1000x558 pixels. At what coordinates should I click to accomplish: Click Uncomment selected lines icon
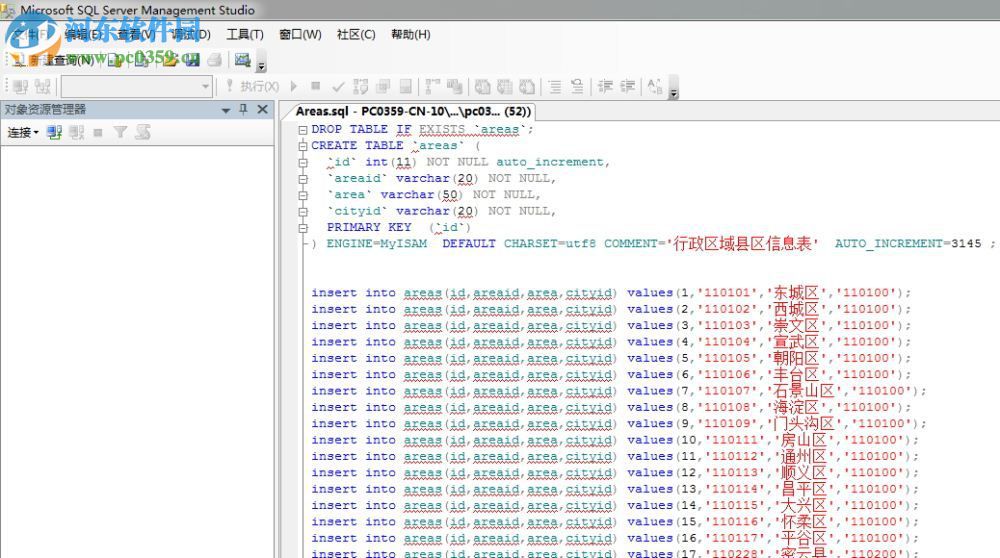point(577,86)
